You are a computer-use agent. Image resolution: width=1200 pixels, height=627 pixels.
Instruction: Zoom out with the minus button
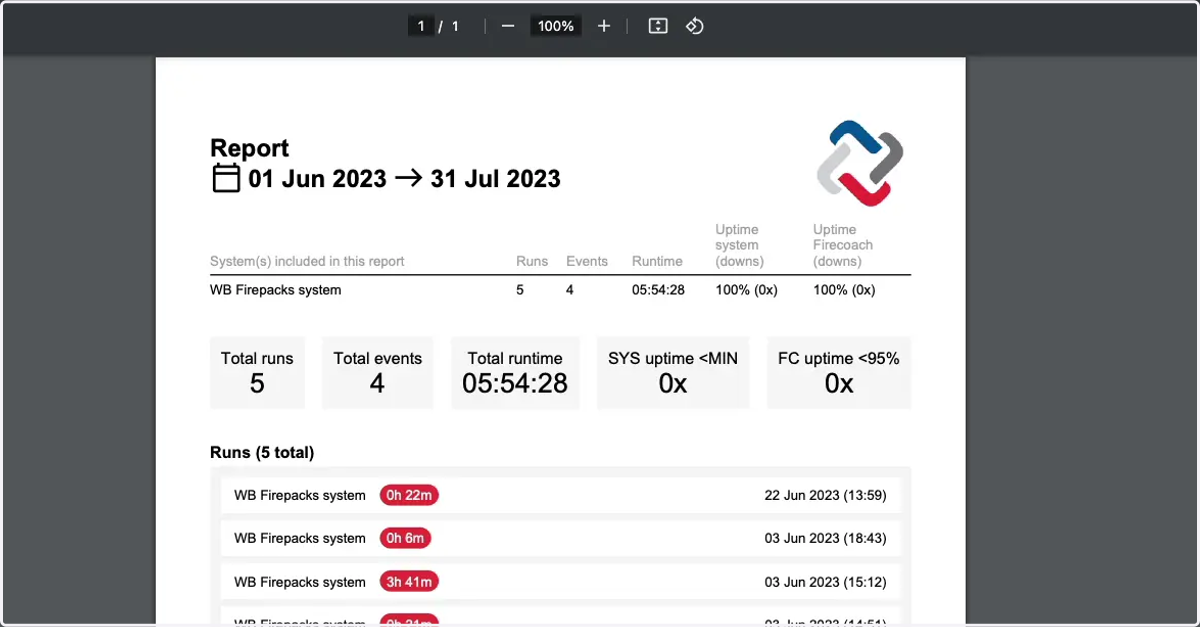(508, 26)
